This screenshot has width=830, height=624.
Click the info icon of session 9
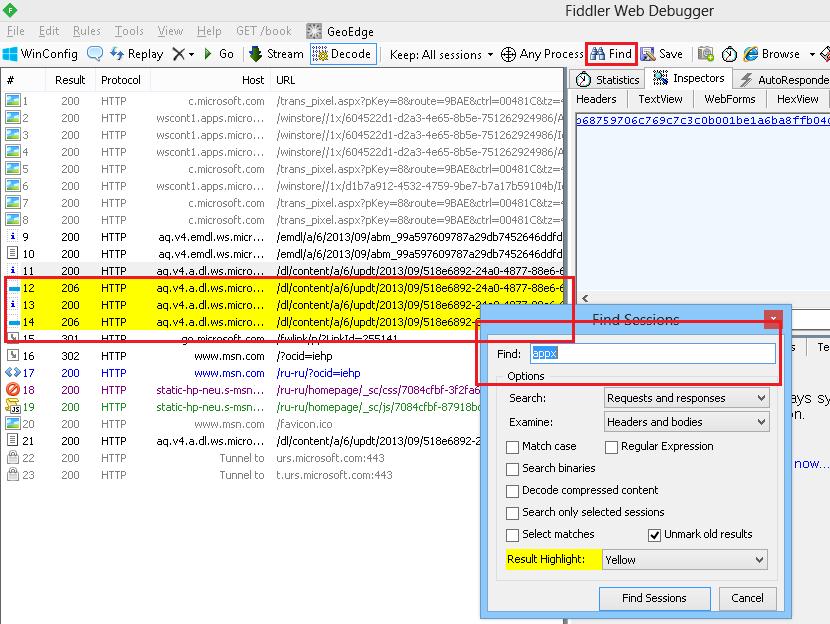click(x=13, y=237)
